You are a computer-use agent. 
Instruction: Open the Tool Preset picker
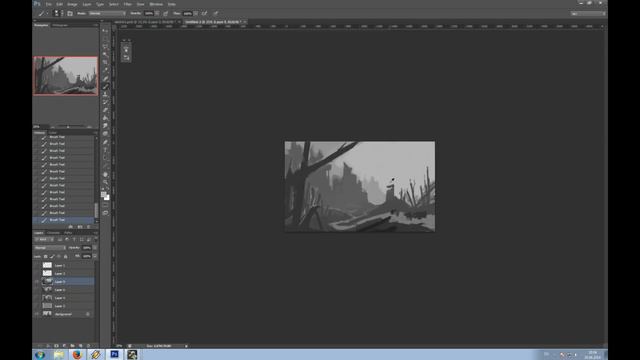pos(43,13)
